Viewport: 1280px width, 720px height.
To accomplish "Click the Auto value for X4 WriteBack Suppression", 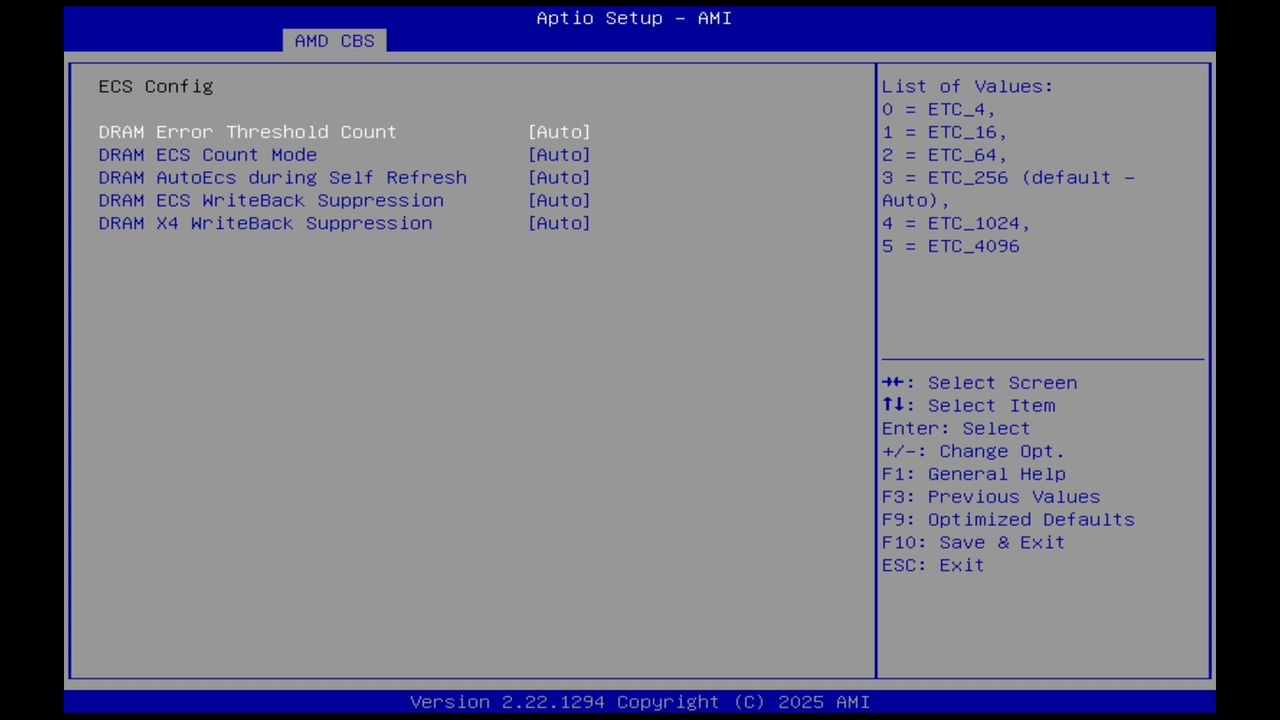I will [x=559, y=223].
